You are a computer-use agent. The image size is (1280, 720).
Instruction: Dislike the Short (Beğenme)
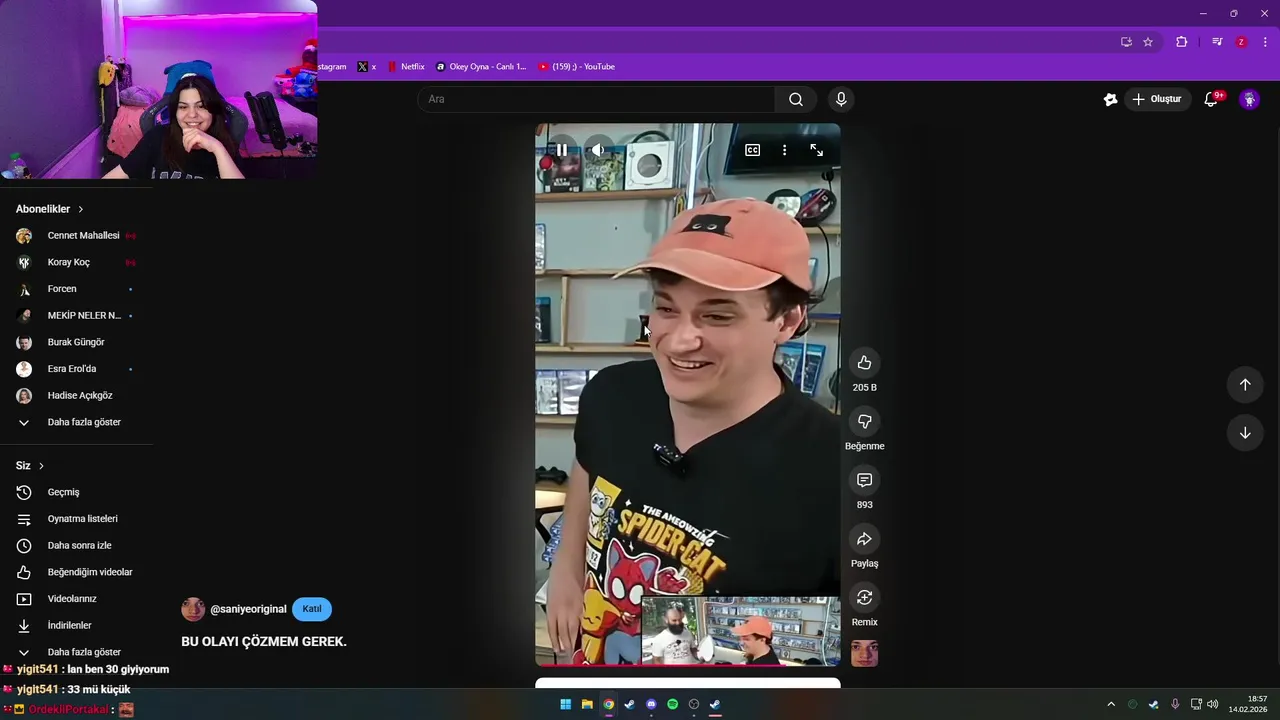[x=864, y=421]
